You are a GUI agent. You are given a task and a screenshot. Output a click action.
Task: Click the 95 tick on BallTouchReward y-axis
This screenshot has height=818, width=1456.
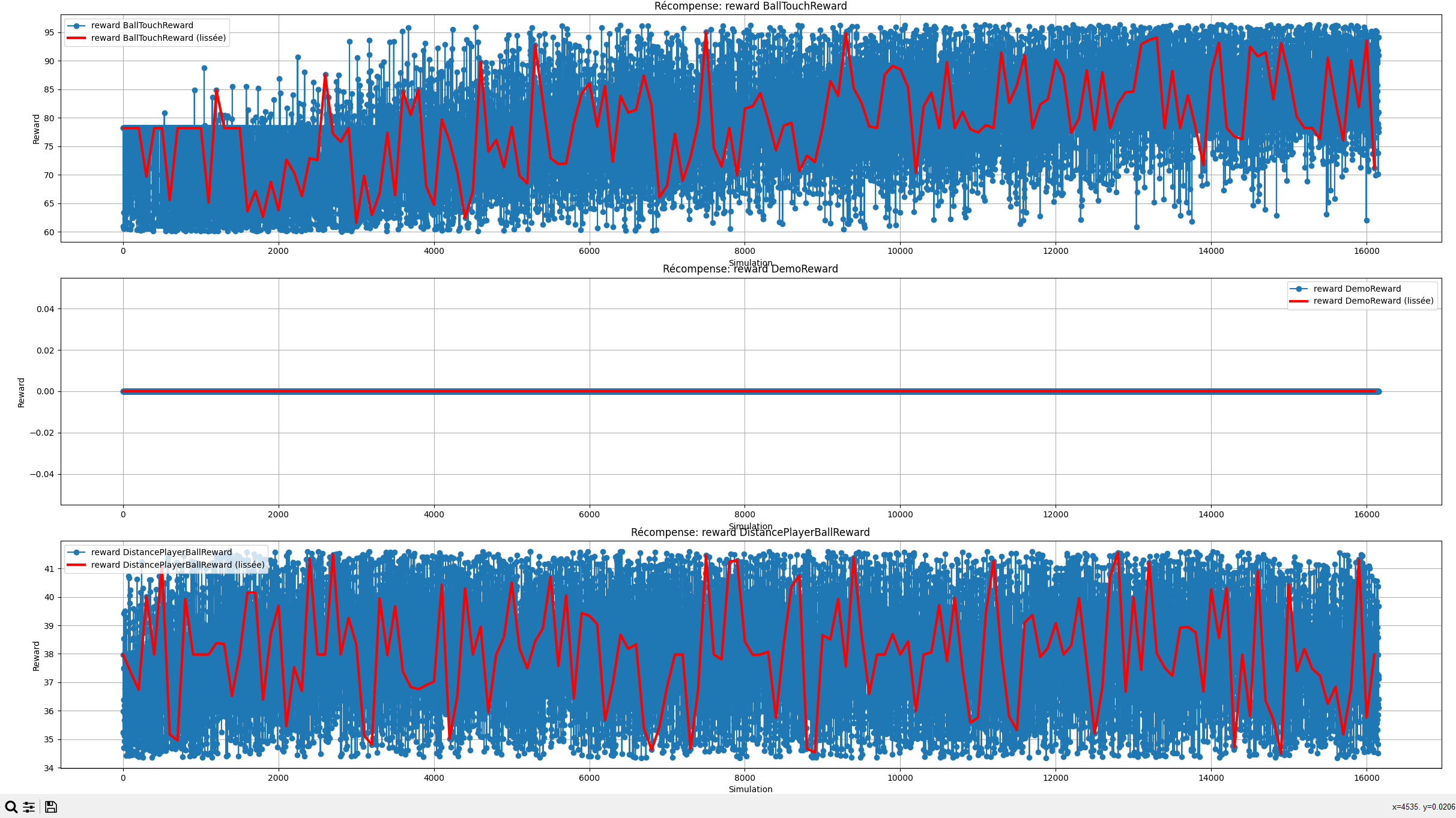pos(49,32)
